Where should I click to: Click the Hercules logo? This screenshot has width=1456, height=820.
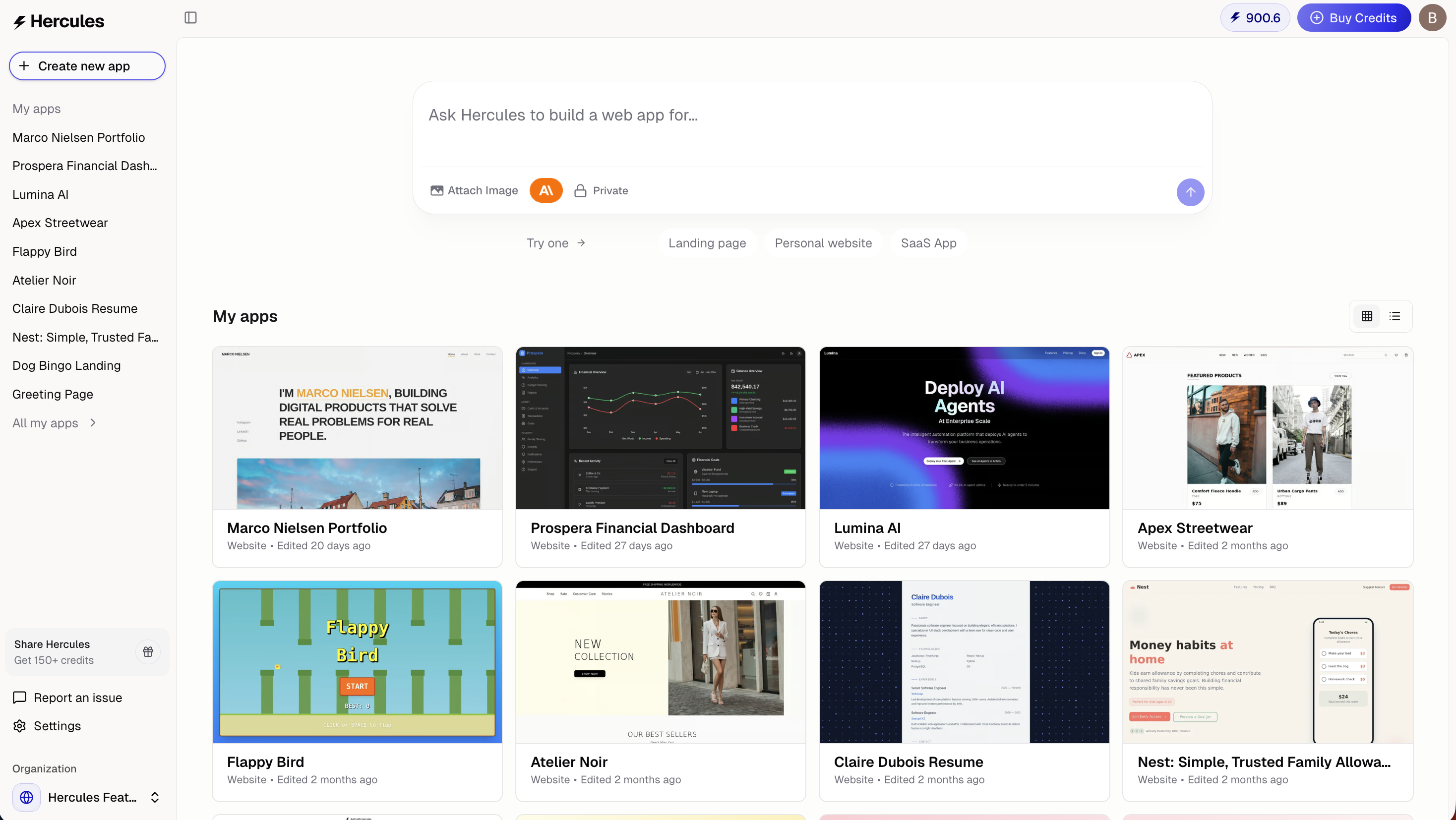59,21
